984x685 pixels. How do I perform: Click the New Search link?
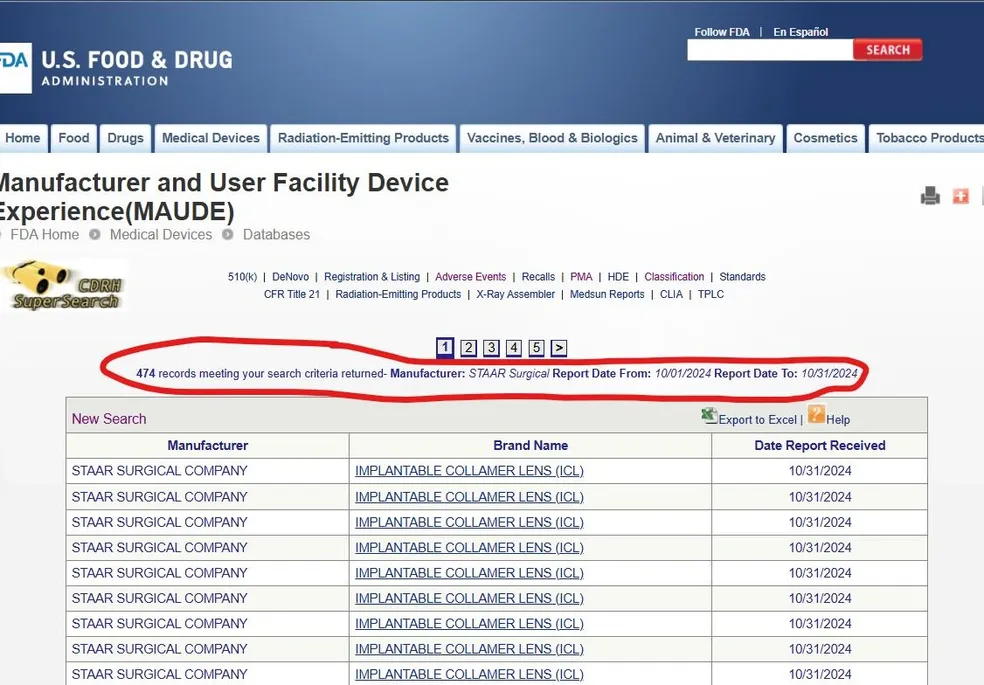[x=109, y=419]
